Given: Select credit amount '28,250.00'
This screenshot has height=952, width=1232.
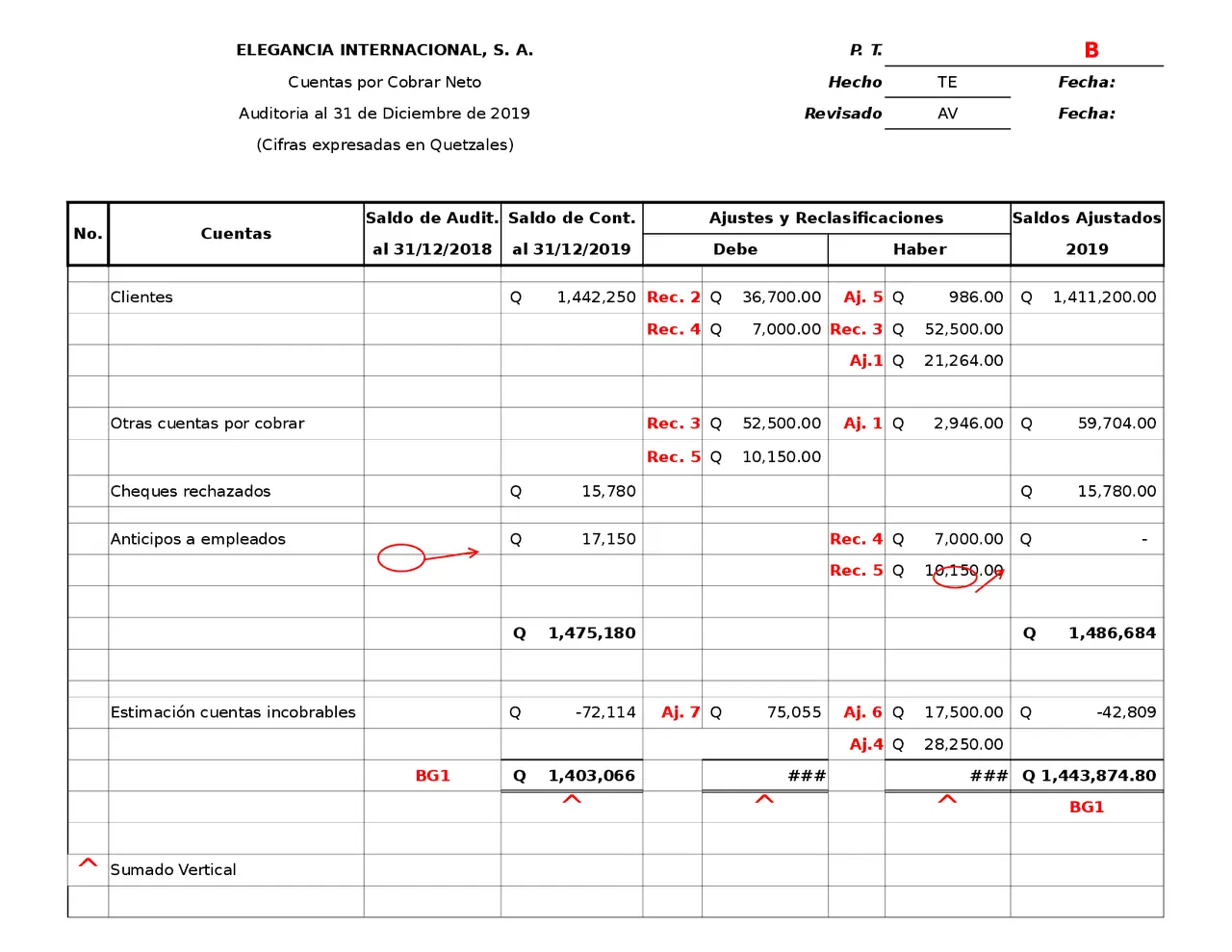Looking at the screenshot, I should pyautogui.click(x=963, y=744).
